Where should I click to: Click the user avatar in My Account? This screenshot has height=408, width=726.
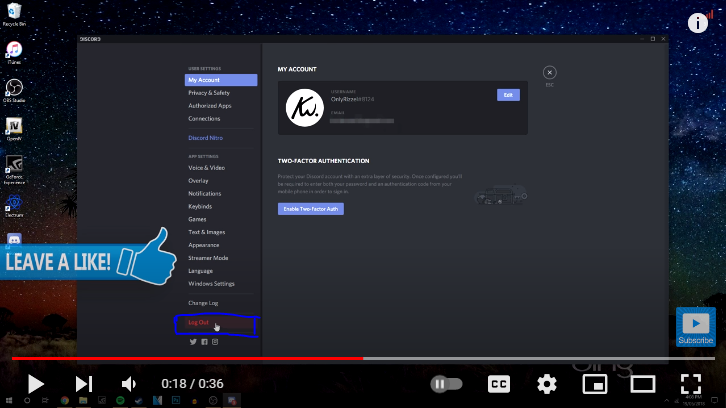click(305, 107)
